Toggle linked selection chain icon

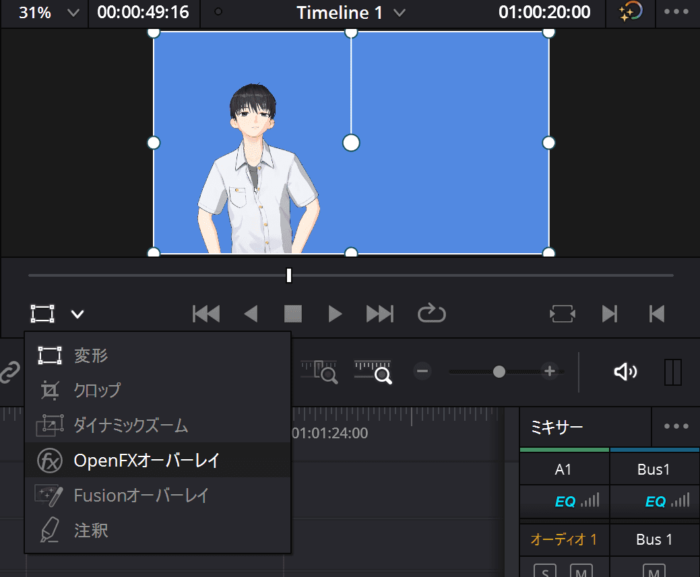(10, 372)
